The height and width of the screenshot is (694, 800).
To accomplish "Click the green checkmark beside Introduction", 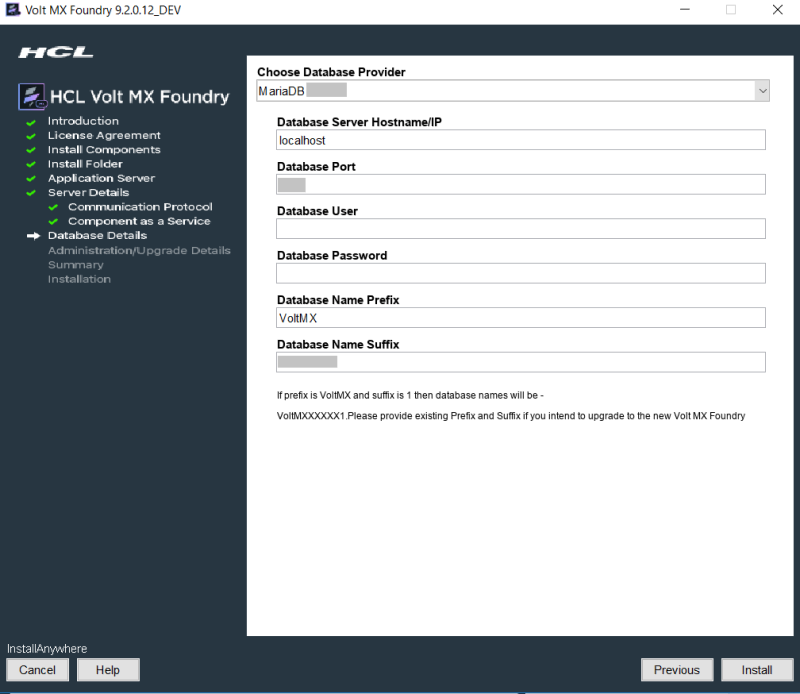I will (31, 122).
